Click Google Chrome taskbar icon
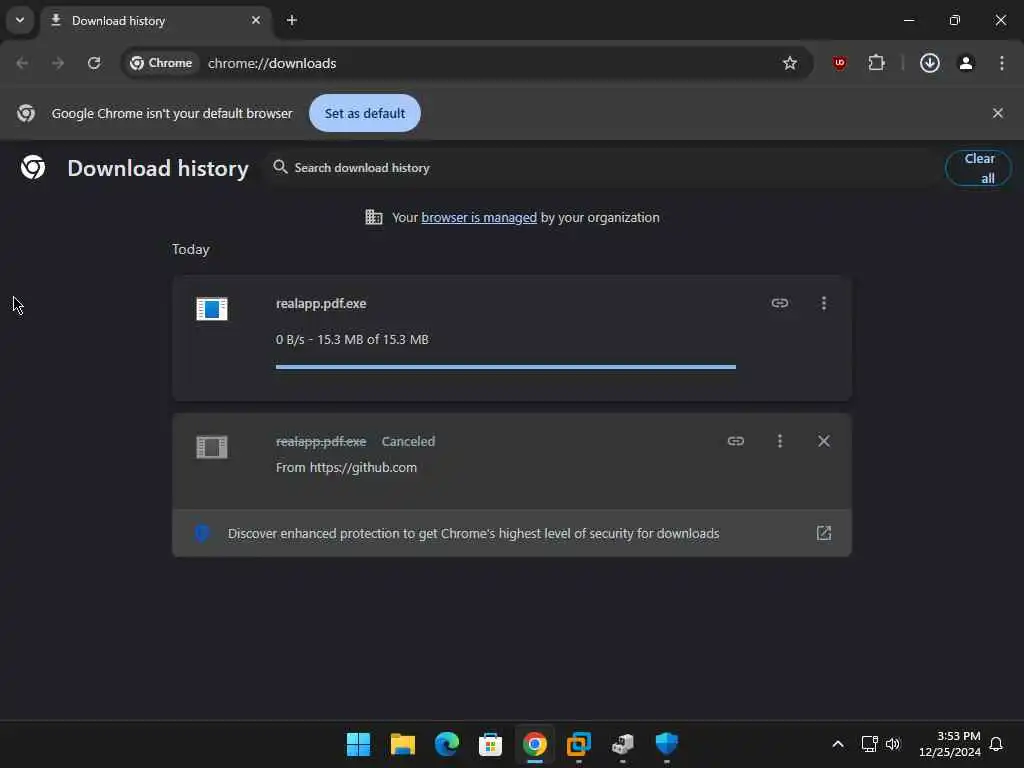 (535, 744)
